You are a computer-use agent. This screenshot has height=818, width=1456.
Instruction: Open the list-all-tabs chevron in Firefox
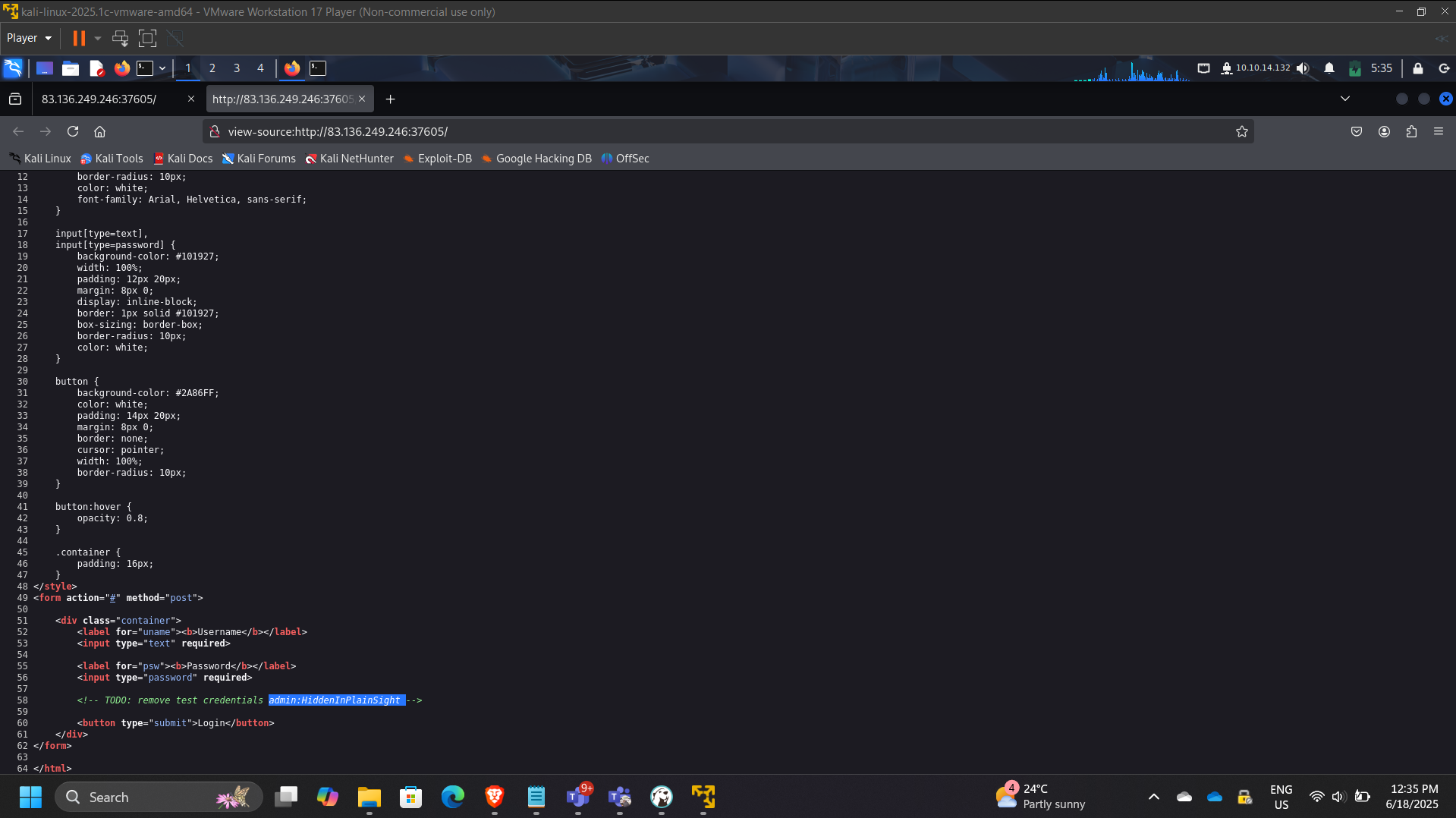point(1344,99)
